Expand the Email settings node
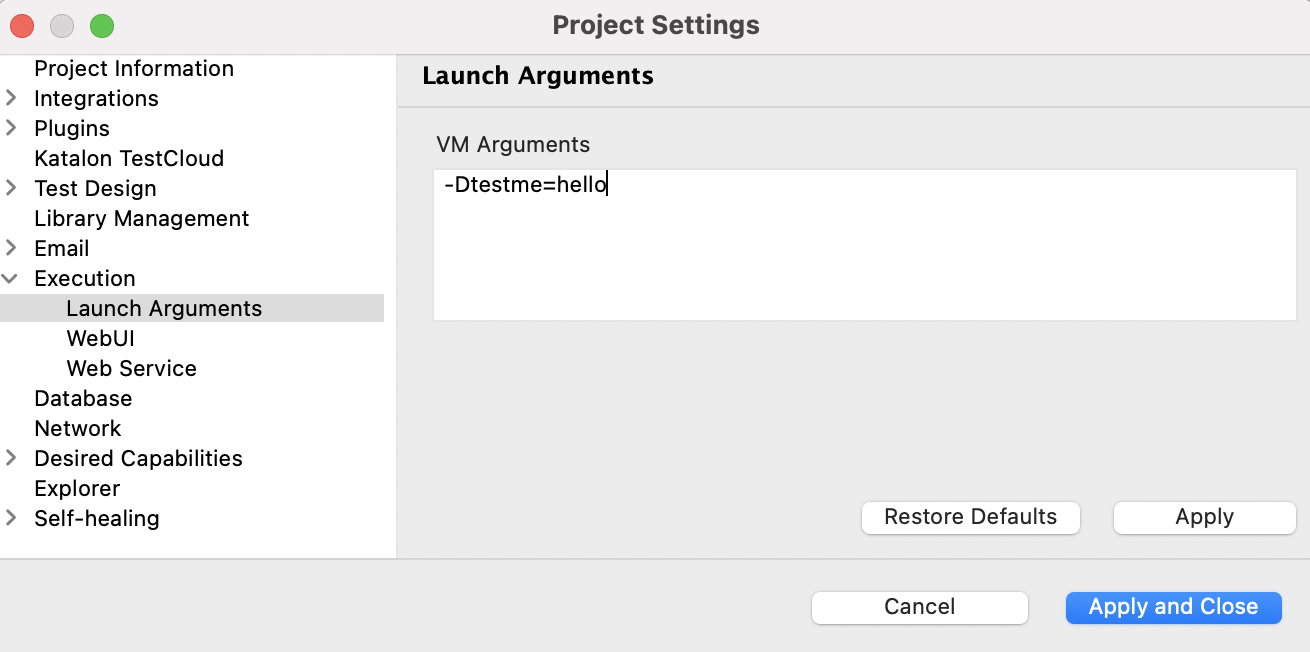Image resolution: width=1310 pixels, height=652 pixels. tap(11, 248)
